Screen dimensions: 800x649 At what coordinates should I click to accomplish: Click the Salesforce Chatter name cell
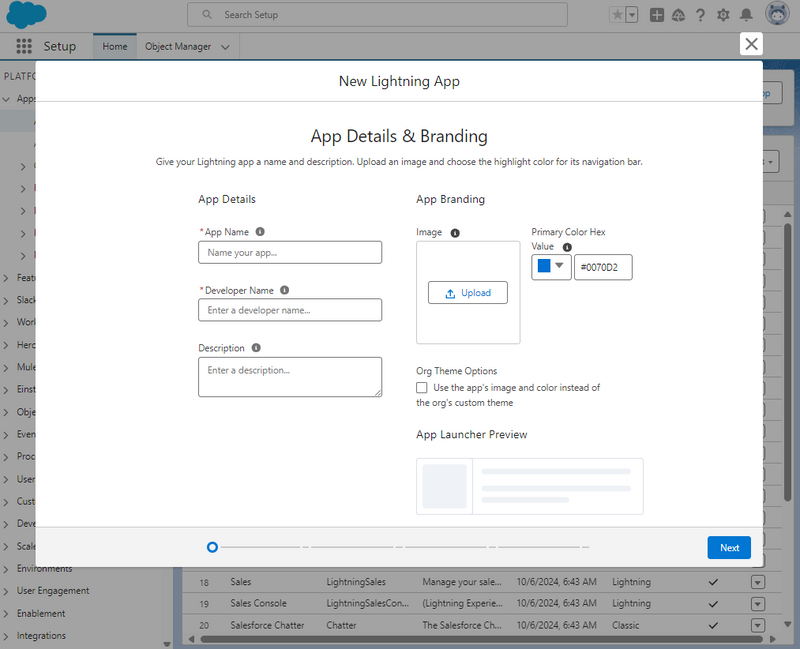pos(267,625)
